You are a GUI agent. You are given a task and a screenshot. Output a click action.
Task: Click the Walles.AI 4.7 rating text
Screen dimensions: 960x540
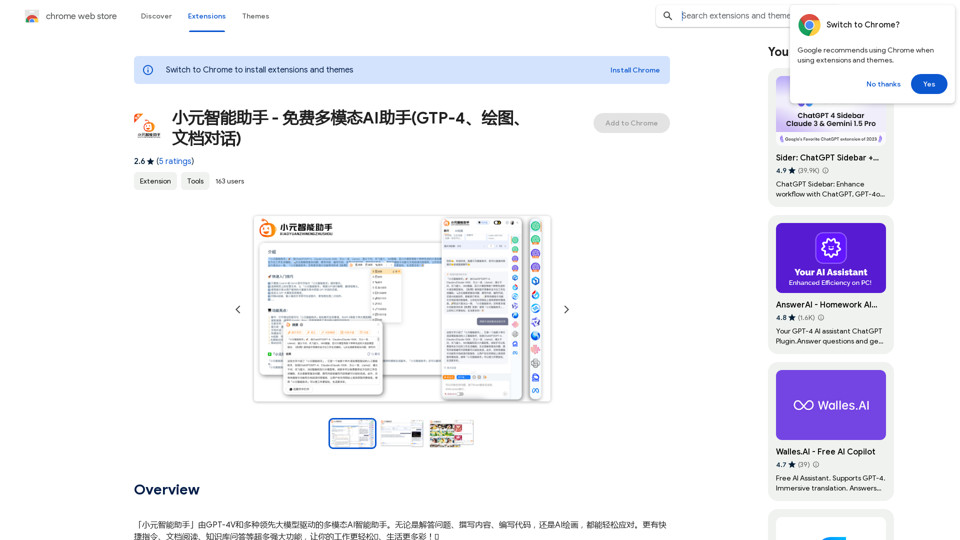click(781, 465)
